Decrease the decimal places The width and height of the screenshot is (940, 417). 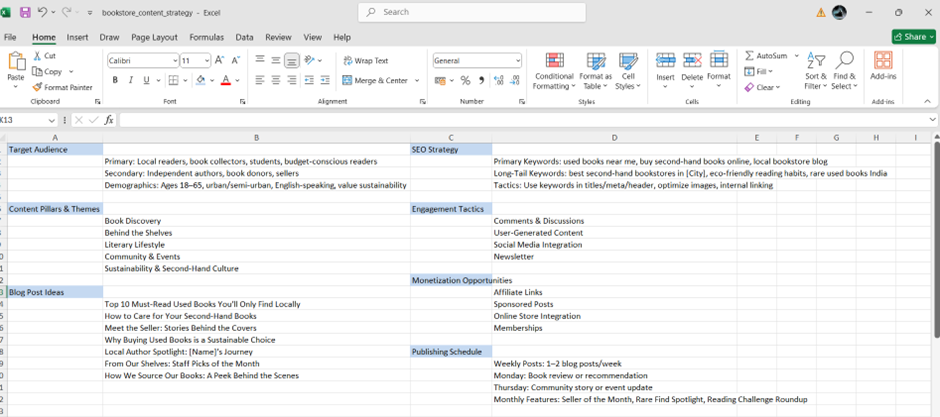click(514, 80)
